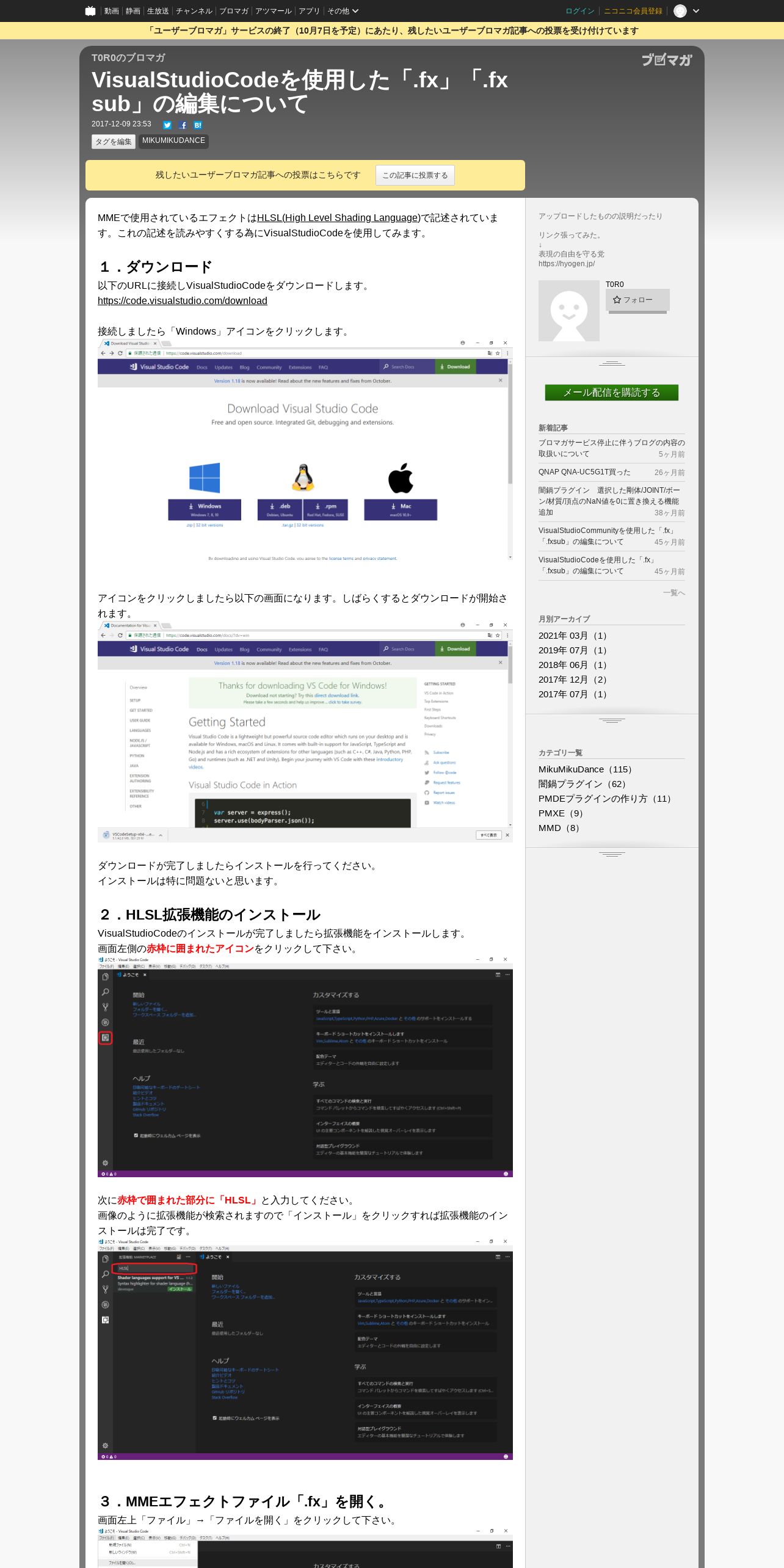The image size is (784, 1568).
Task: Click the VS Code welcome screen screenshot
Action: [x=305, y=1067]
